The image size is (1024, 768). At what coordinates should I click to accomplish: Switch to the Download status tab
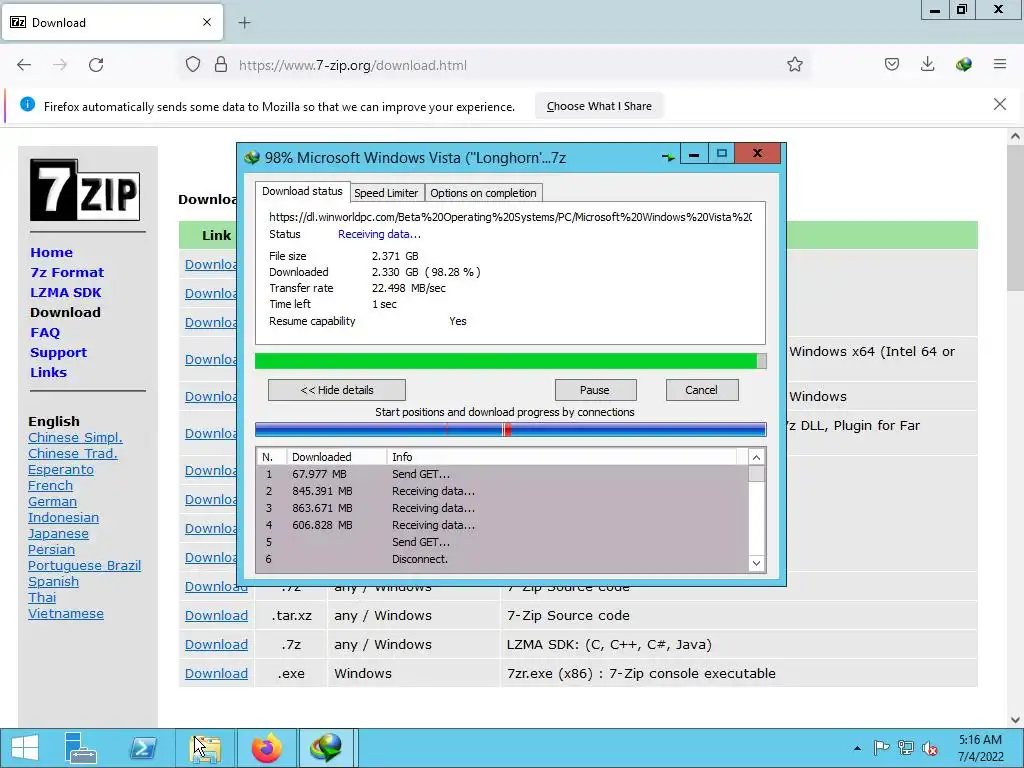[302, 191]
